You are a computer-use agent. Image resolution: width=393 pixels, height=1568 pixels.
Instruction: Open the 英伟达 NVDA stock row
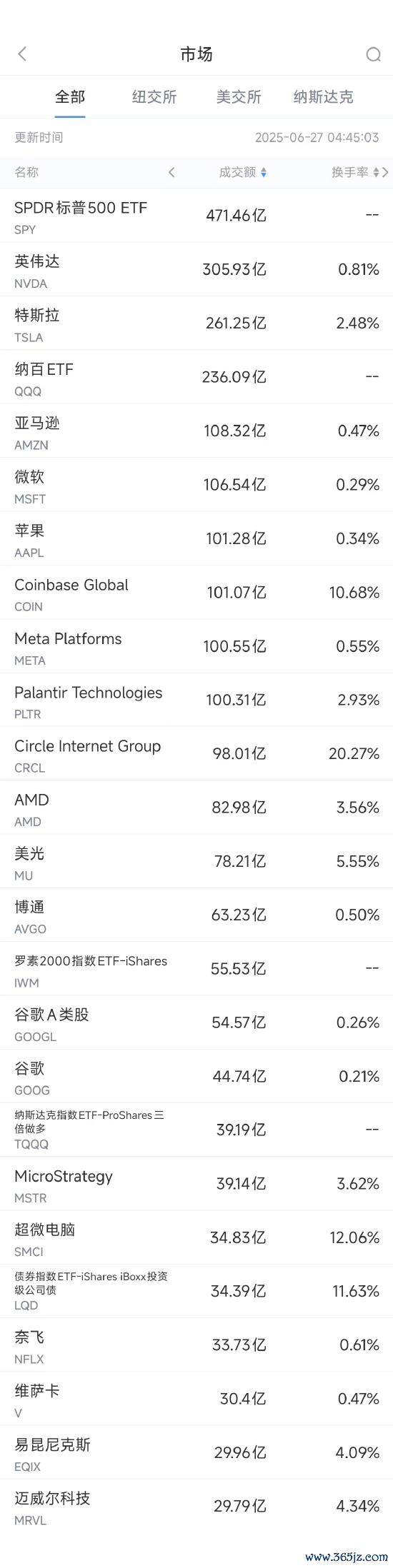pos(196,269)
